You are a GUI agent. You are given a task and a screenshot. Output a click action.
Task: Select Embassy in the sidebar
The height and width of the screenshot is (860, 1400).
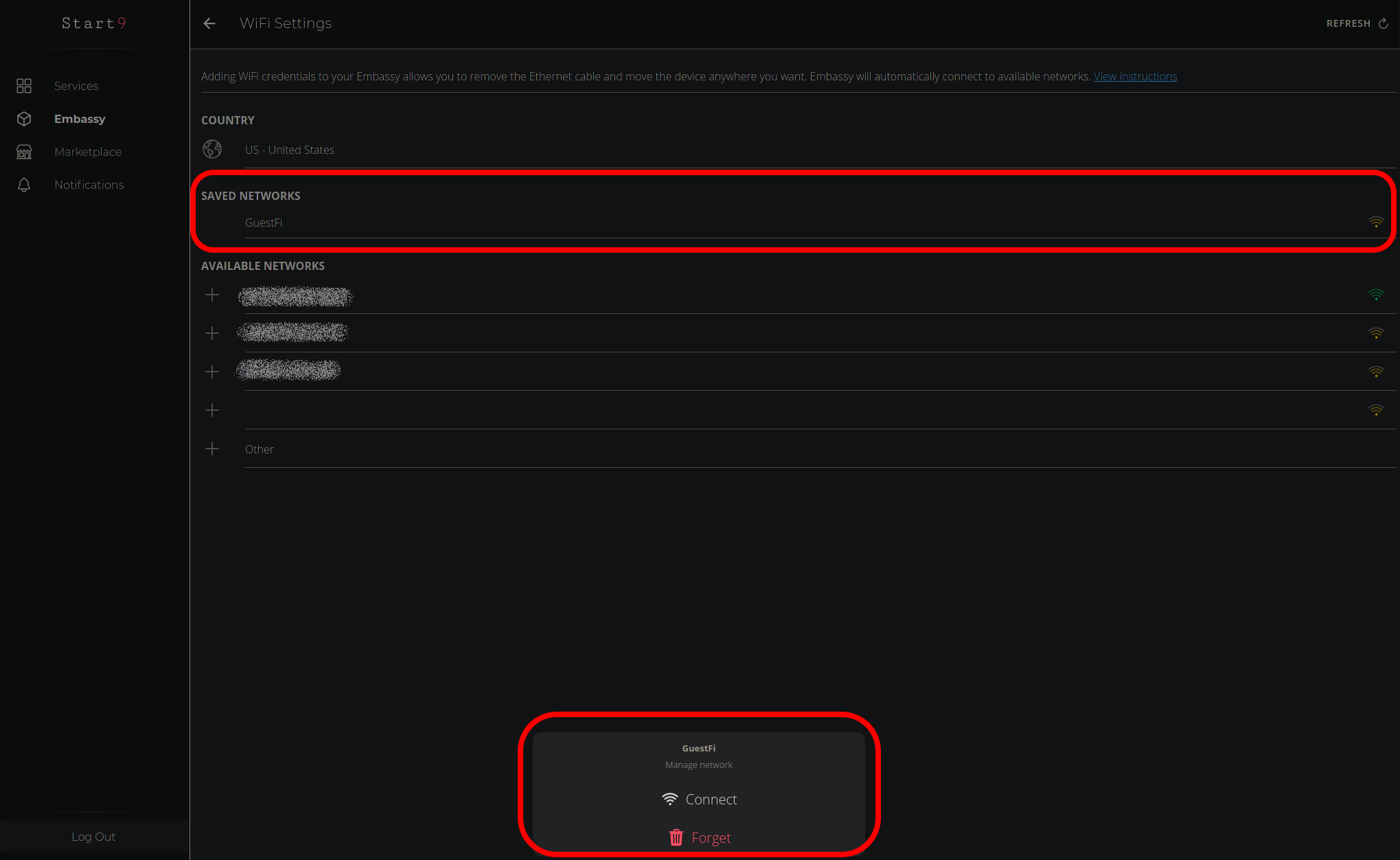(80, 119)
